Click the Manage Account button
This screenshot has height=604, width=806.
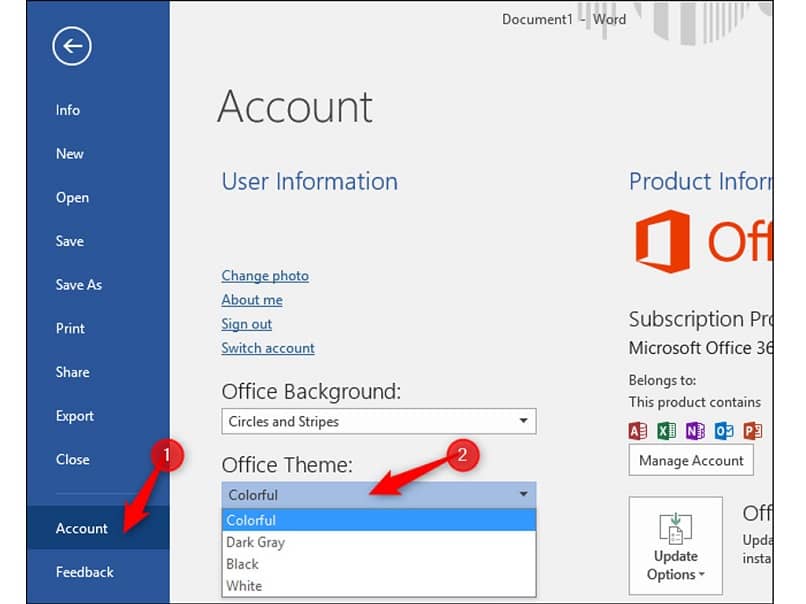point(691,460)
